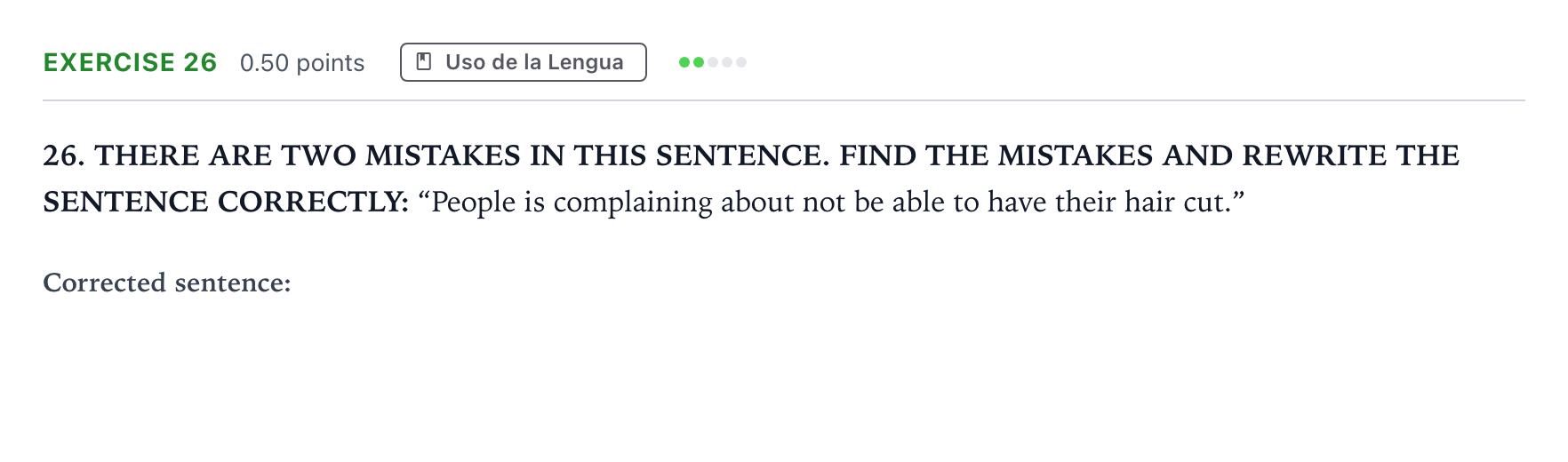Click the question number 26 in bold text

coord(64,155)
